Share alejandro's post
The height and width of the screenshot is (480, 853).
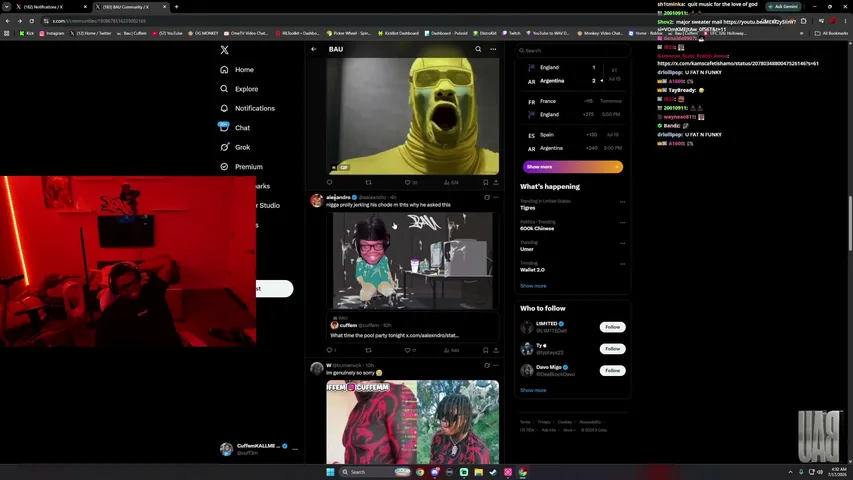tap(496, 350)
